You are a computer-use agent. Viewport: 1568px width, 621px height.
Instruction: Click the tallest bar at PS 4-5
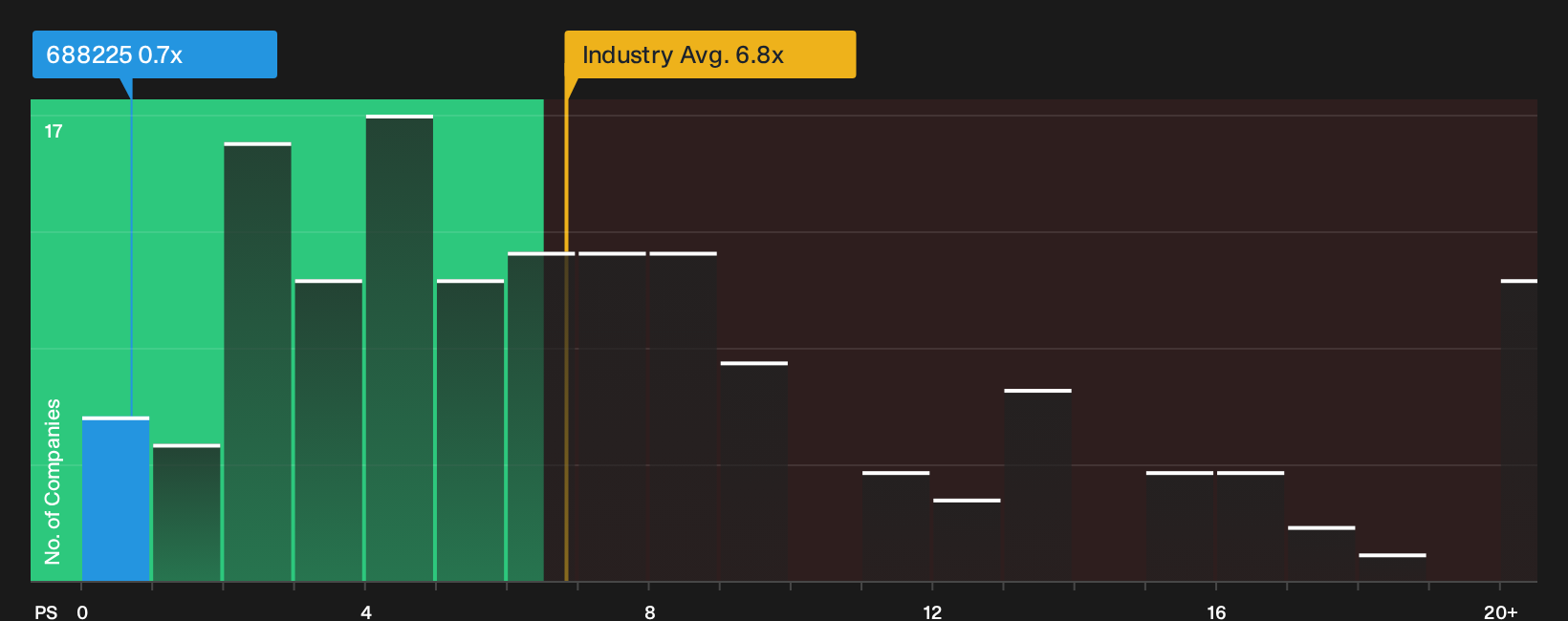coord(400,348)
